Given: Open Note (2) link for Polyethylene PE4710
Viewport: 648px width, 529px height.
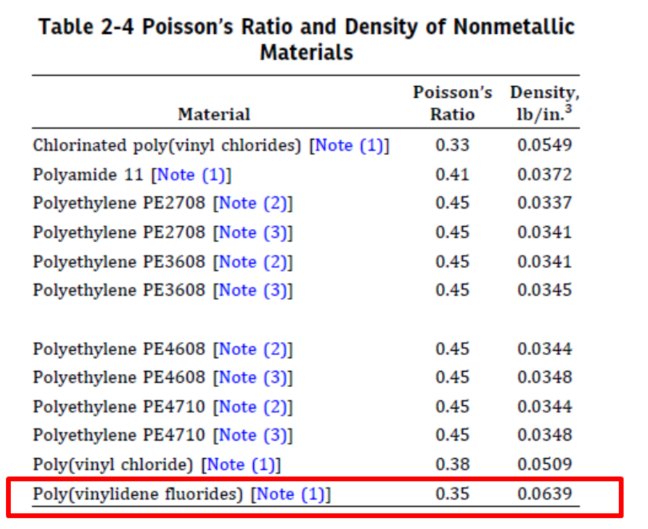Looking at the screenshot, I should (254, 407).
